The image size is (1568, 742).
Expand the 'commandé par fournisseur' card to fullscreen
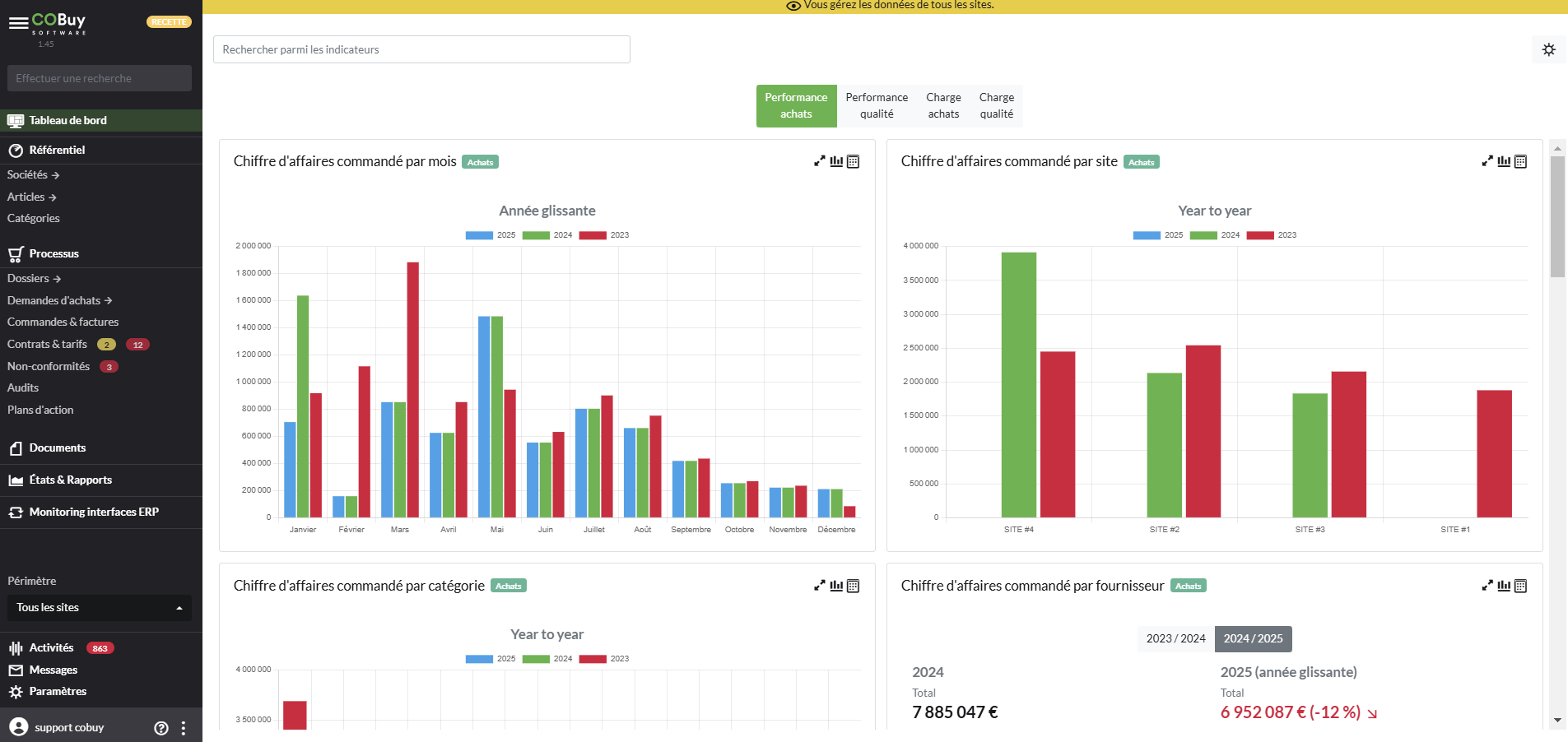click(1487, 586)
